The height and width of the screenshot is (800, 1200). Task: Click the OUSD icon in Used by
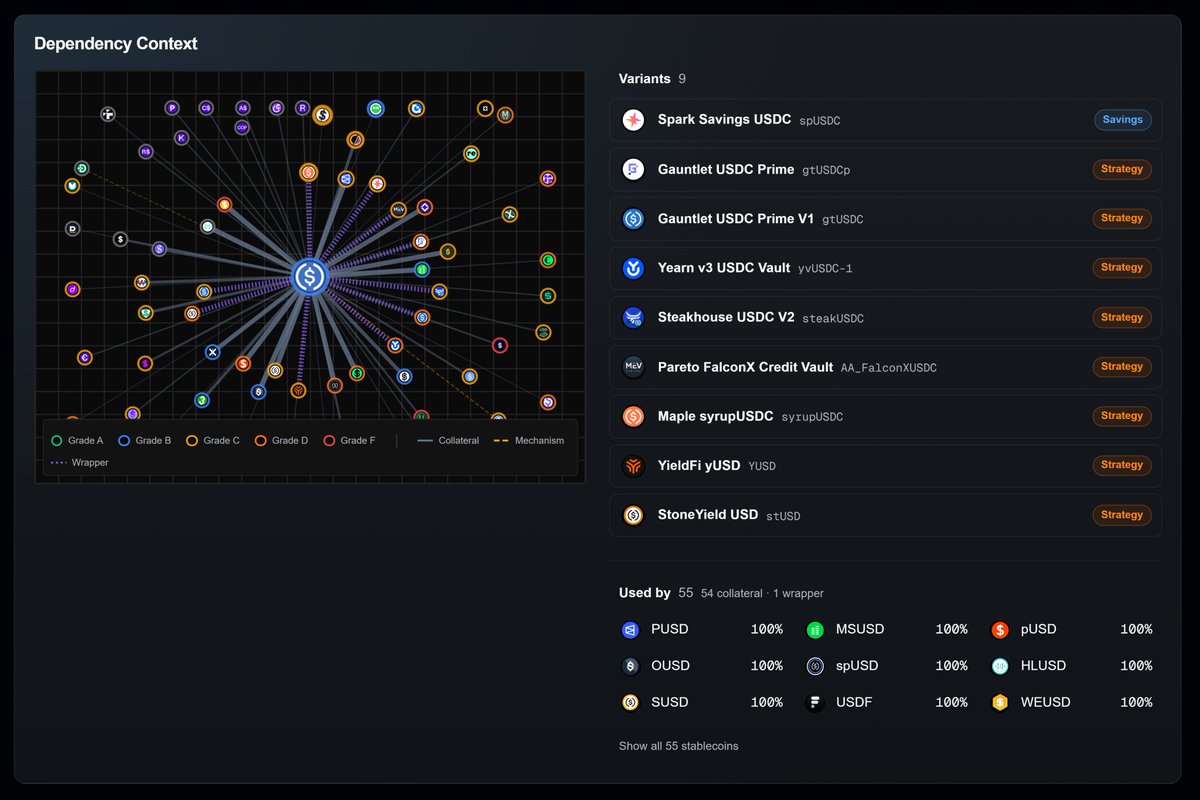point(630,666)
